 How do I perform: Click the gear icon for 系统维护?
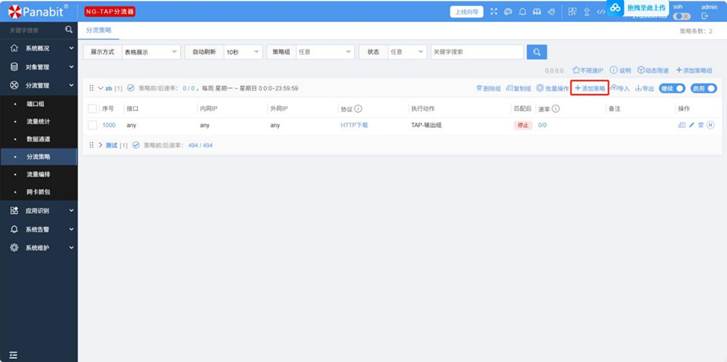(14, 248)
